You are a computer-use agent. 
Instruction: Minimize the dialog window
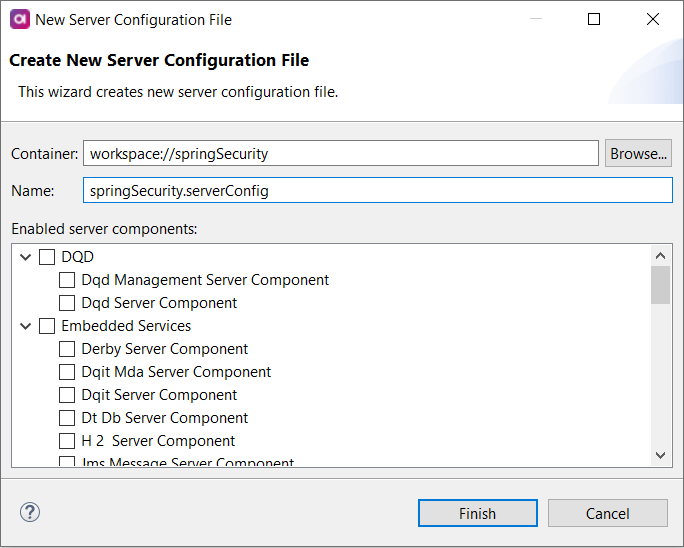pyautogui.click(x=535, y=19)
